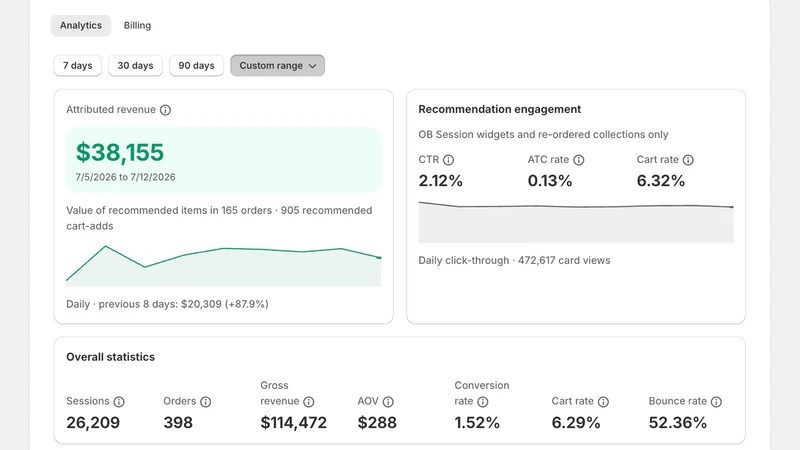Click the $114,472 gross revenue value
The image size is (800, 450).
click(x=293, y=422)
